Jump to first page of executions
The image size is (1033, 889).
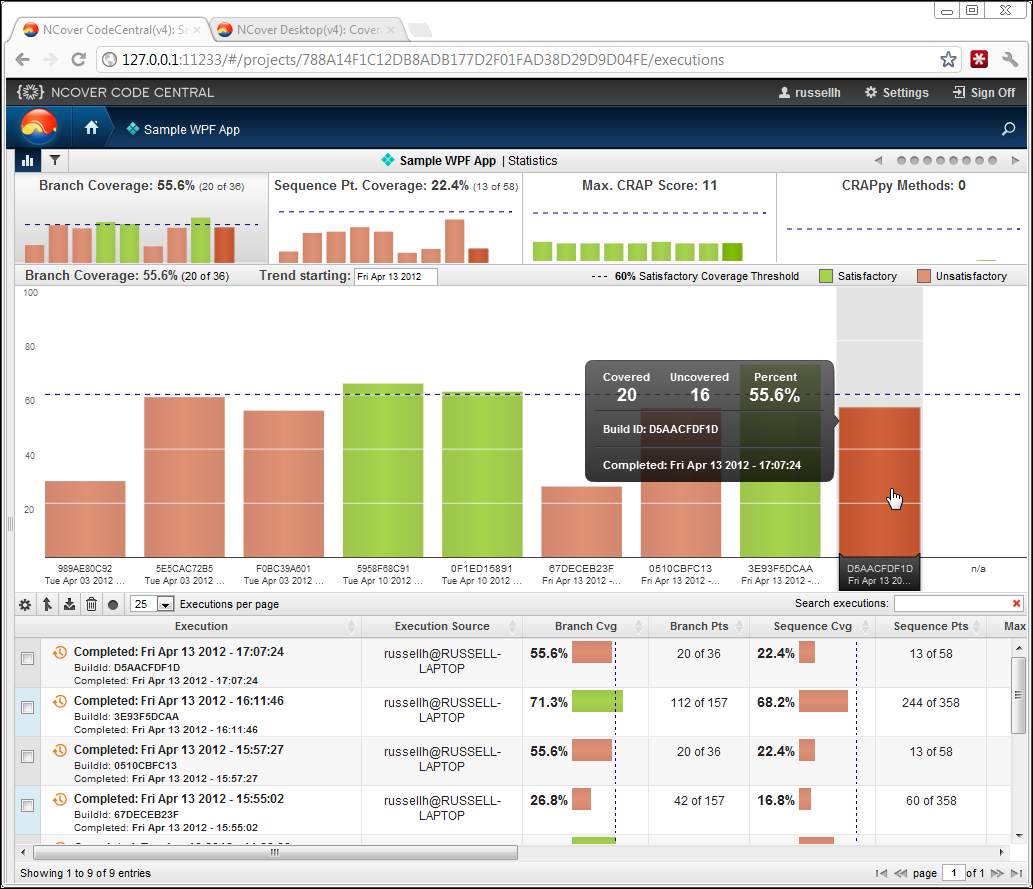(x=881, y=873)
